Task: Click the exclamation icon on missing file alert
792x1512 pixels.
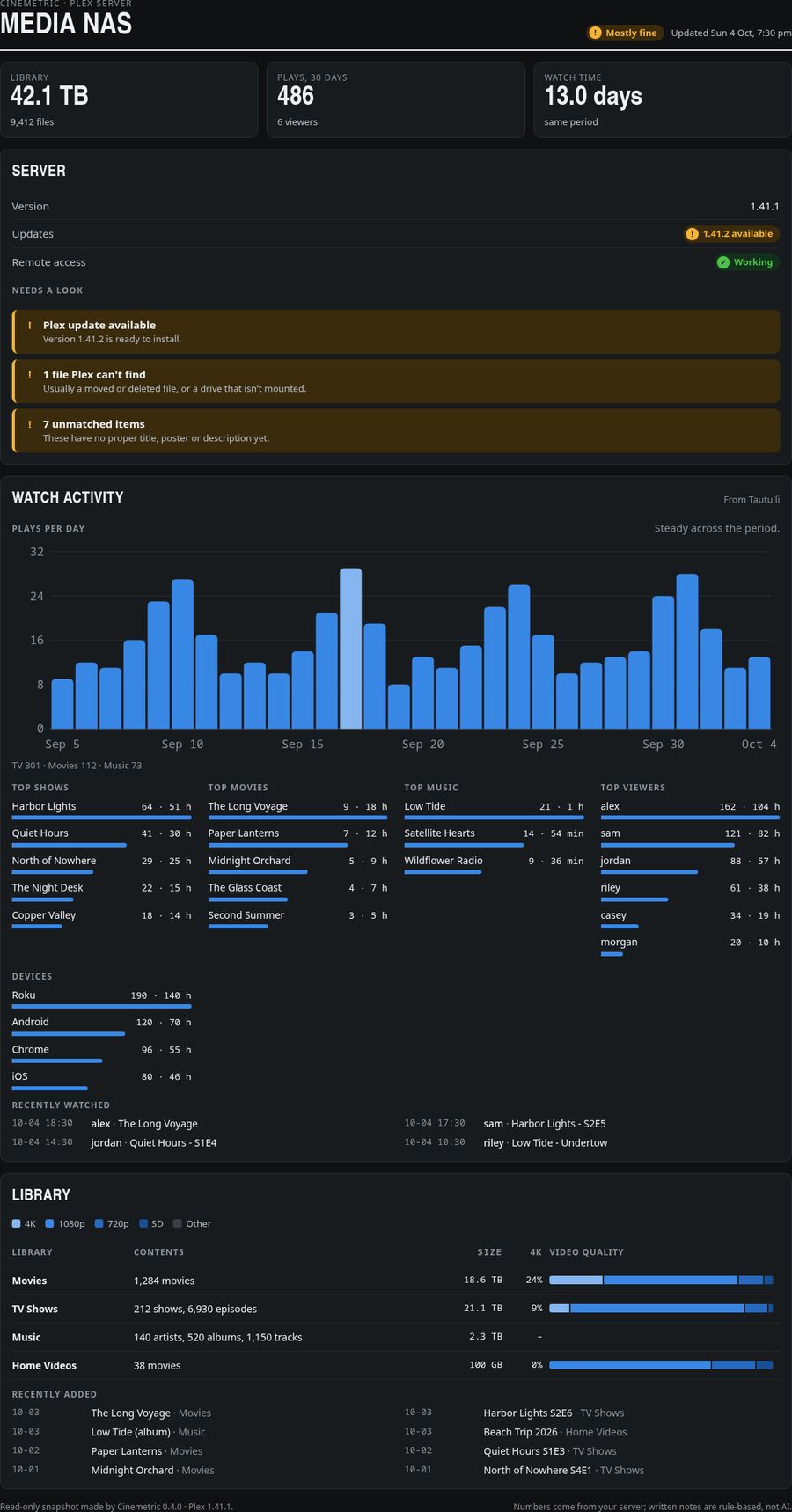Action: pyautogui.click(x=29, y=374)
